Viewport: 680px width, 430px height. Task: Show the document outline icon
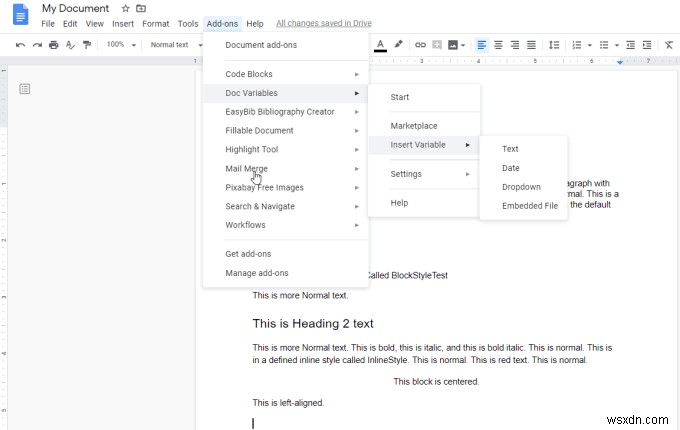[x=25, y=89]
